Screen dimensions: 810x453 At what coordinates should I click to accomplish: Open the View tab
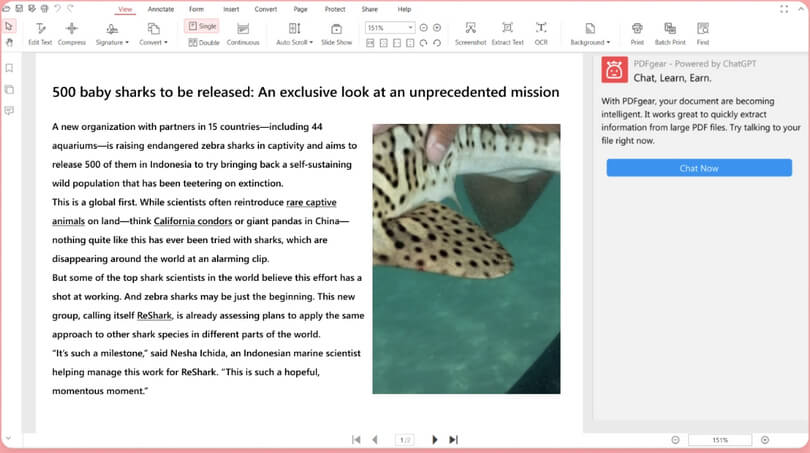pos(125,9)
